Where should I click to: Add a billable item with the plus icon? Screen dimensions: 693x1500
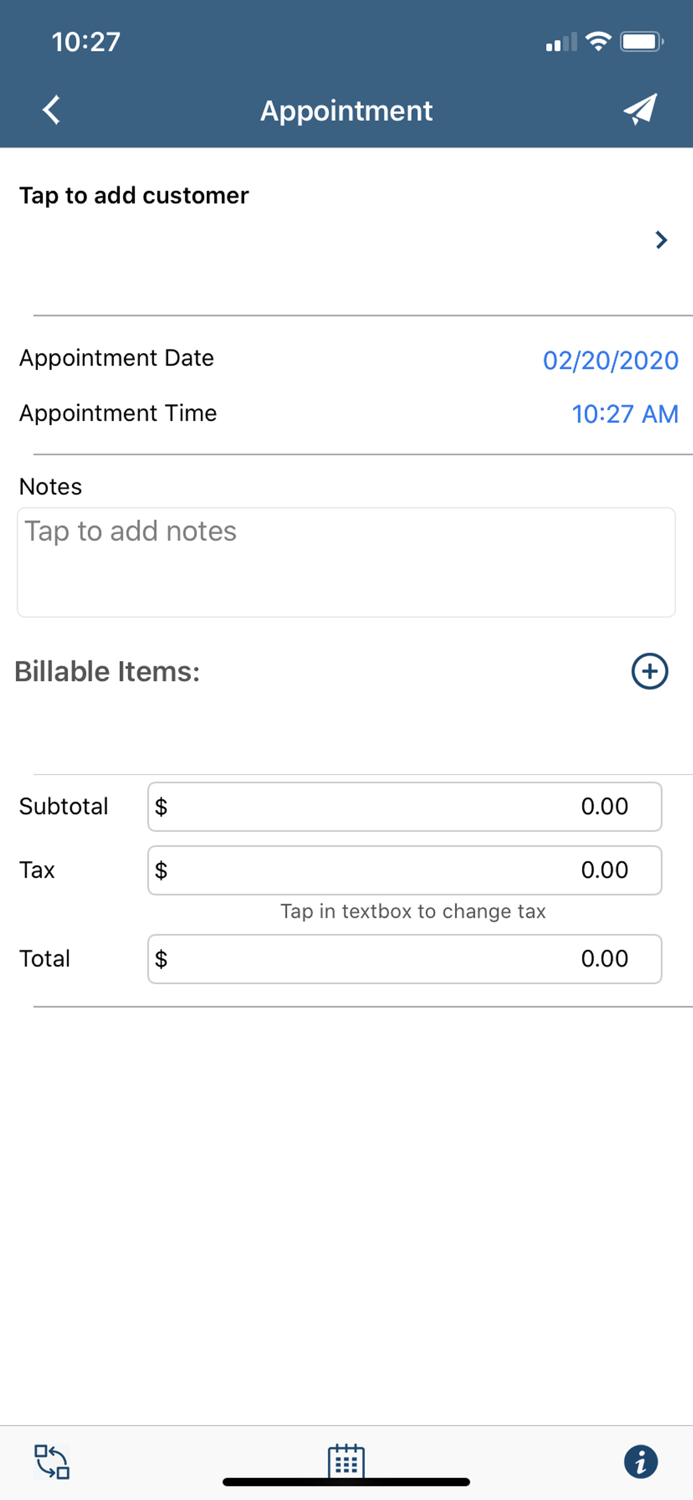(x=649, y=671)
